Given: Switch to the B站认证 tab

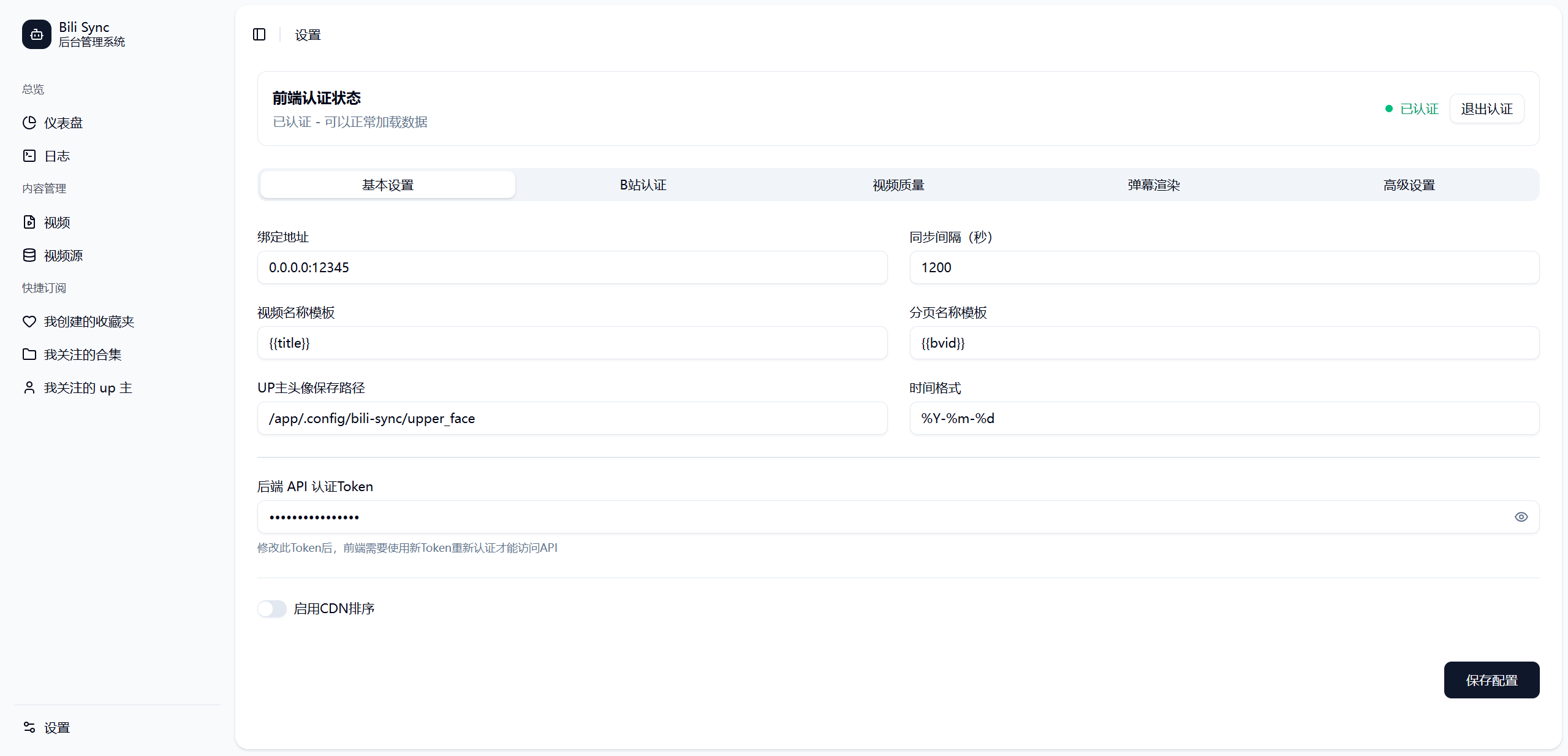Looking at the screenshot, I should [643, 185].
